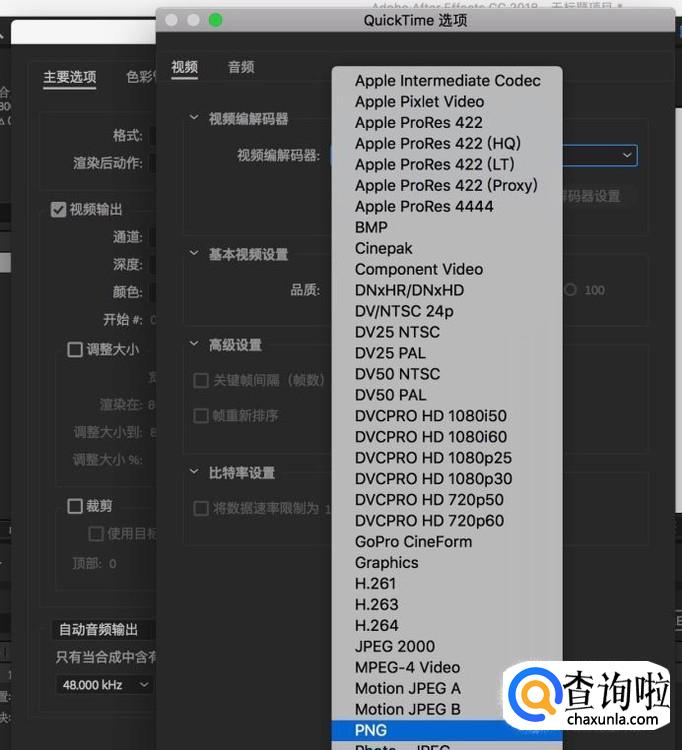Viewport: 682px width, 750px height.
Task: Collapse the 高级设置 section
Action: tap(194, 343)
